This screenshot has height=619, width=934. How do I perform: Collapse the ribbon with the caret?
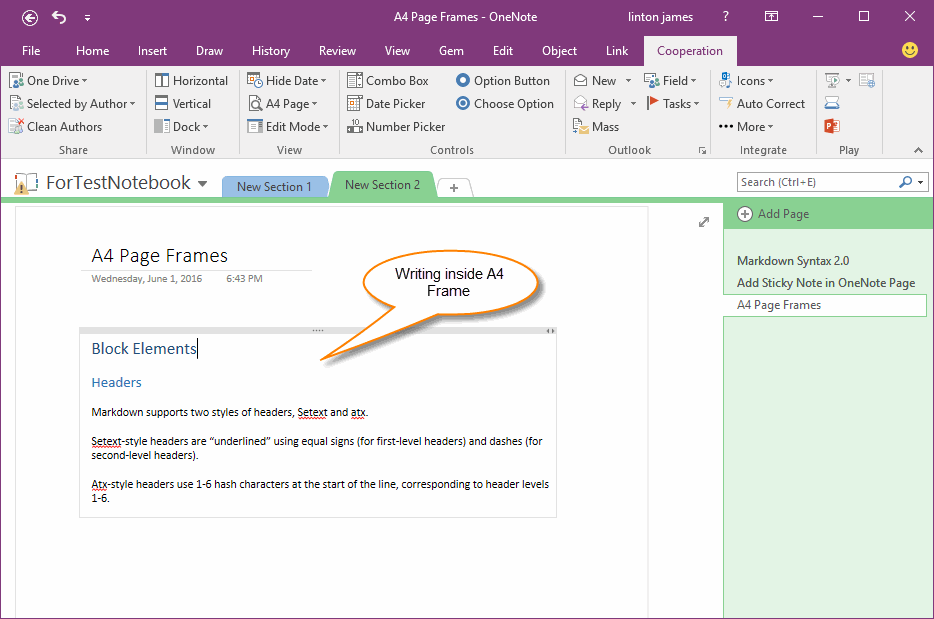pyautogui.click(x=918, y=151)
